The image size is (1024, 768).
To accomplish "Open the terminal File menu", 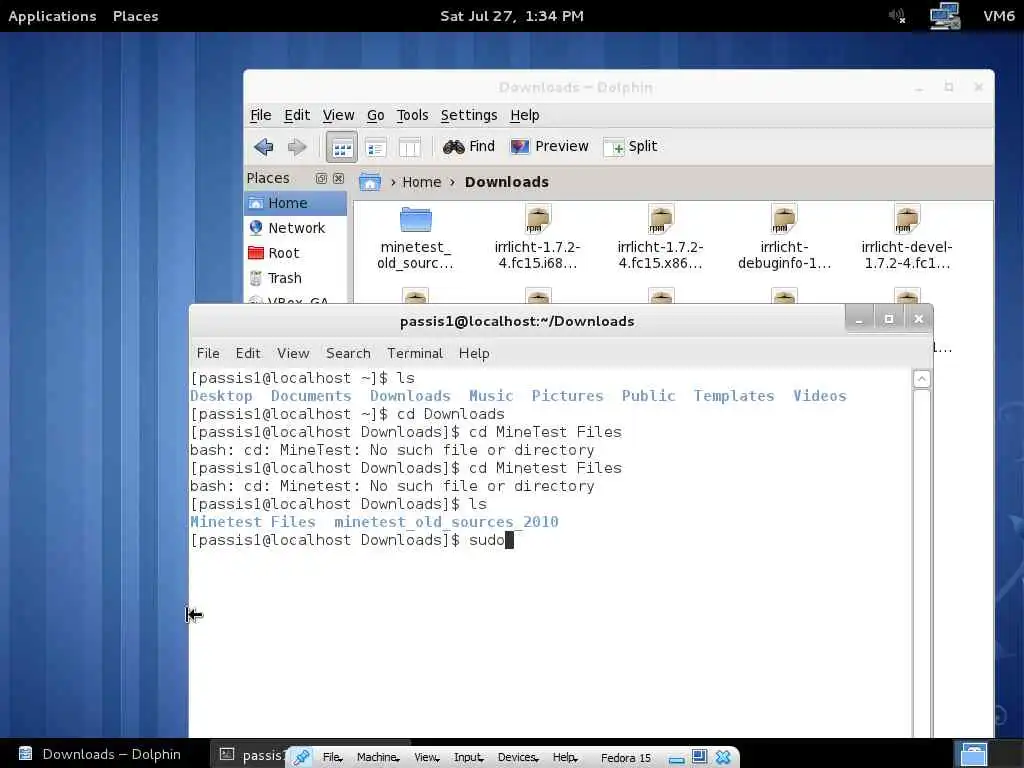I will (x=208, y=353).
